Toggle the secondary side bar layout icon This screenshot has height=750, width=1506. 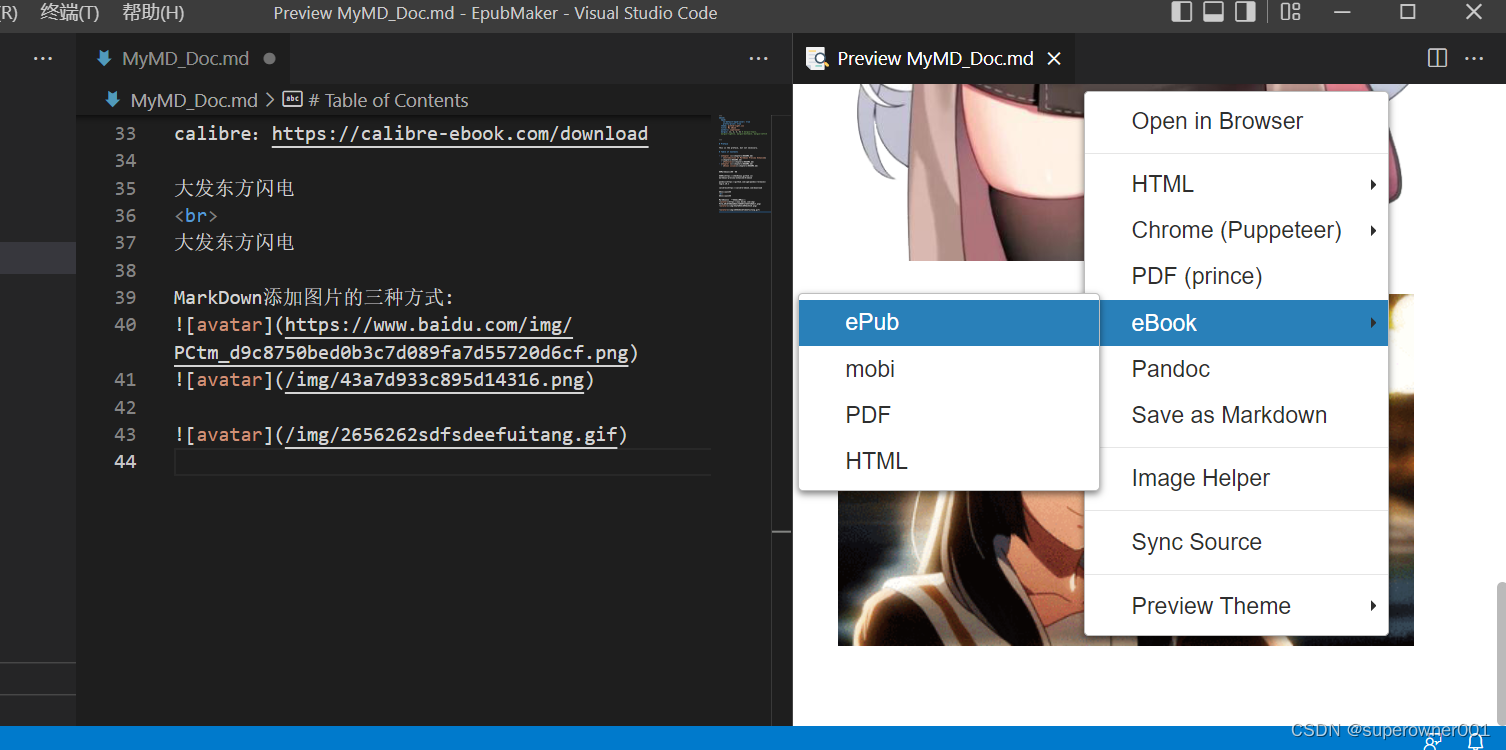click(1245, 12)
